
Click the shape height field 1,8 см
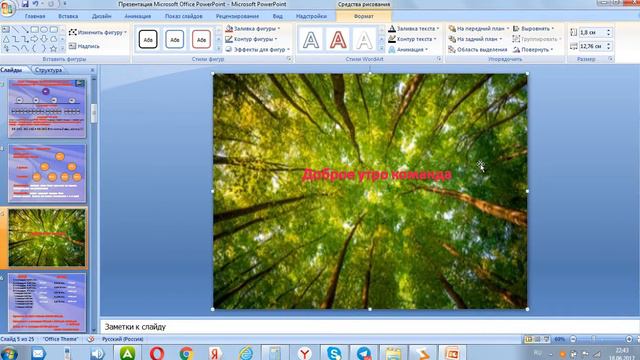(x=591, y=32)
